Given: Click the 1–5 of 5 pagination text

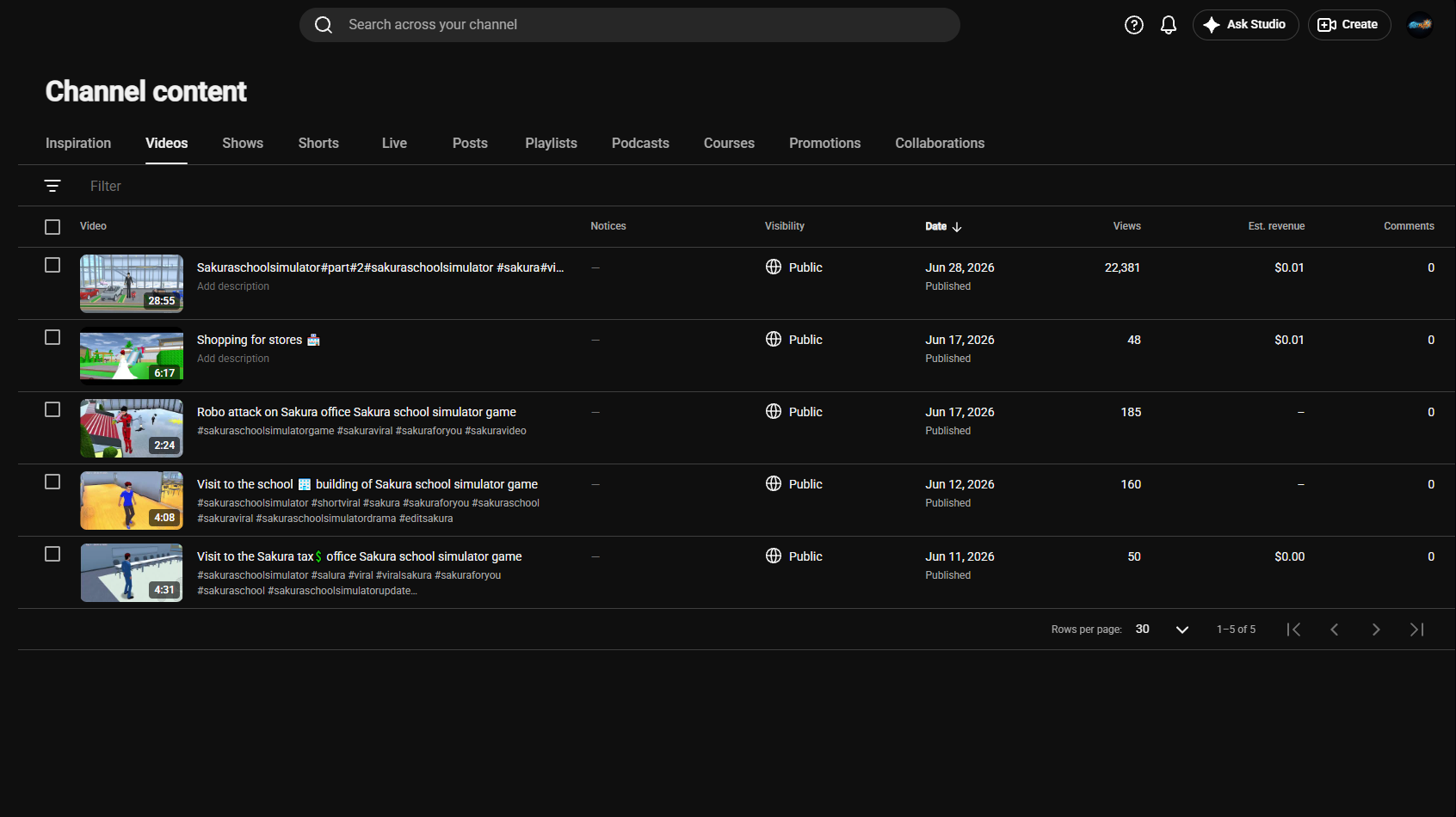Looking at the screenshot, I should (1236, 630).
